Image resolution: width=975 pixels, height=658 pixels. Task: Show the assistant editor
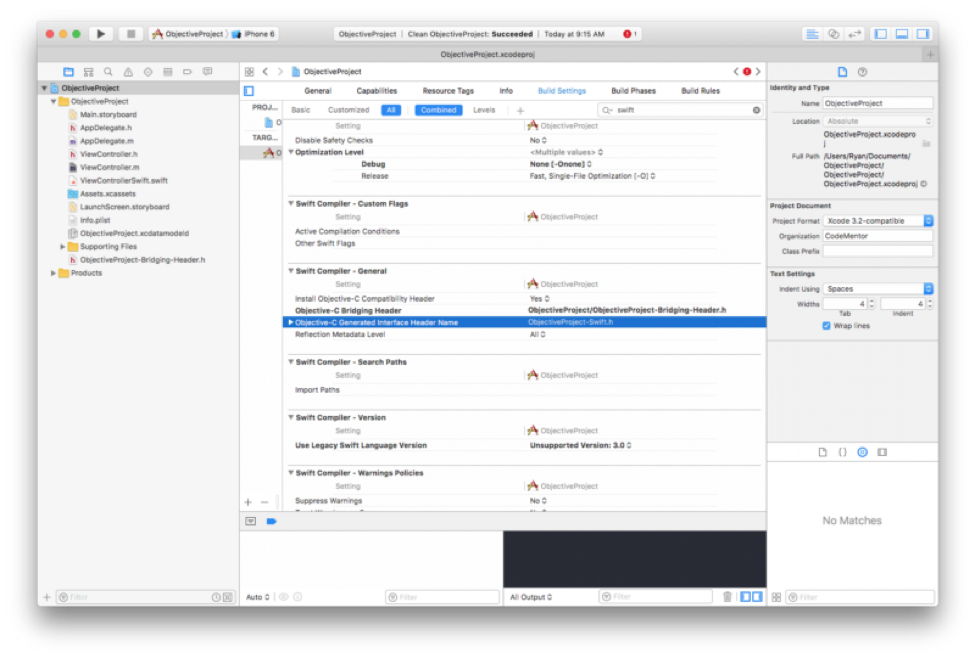[834, 34]
